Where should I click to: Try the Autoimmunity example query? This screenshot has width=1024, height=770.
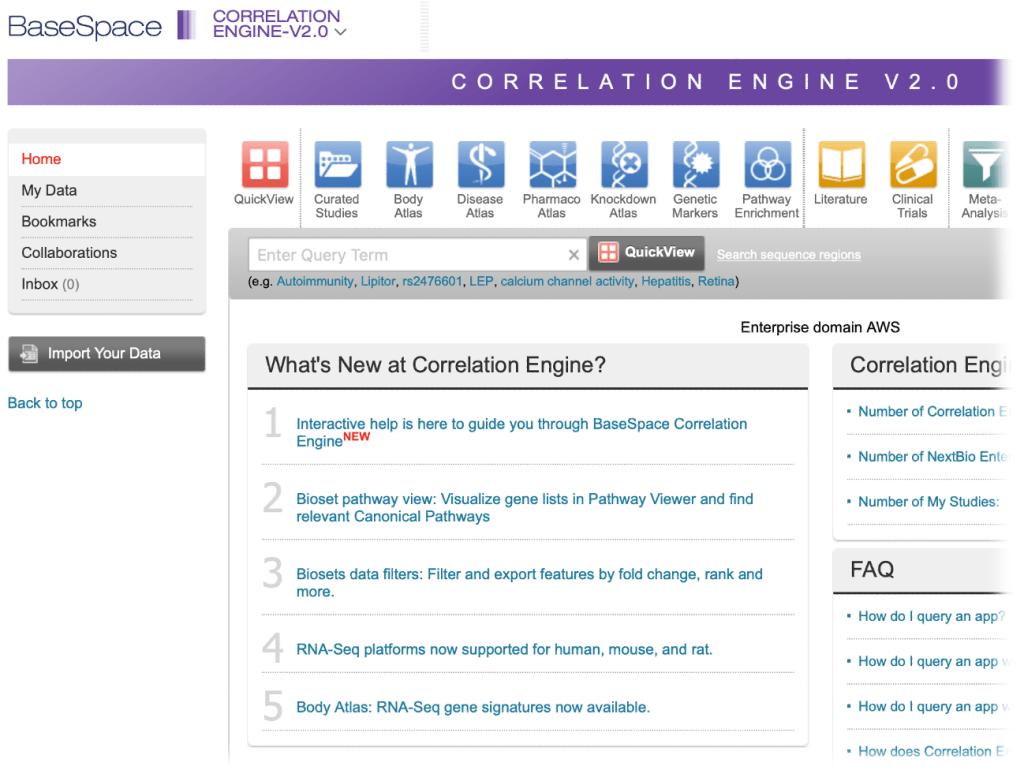pyautogui.click(x=315, y=281)
